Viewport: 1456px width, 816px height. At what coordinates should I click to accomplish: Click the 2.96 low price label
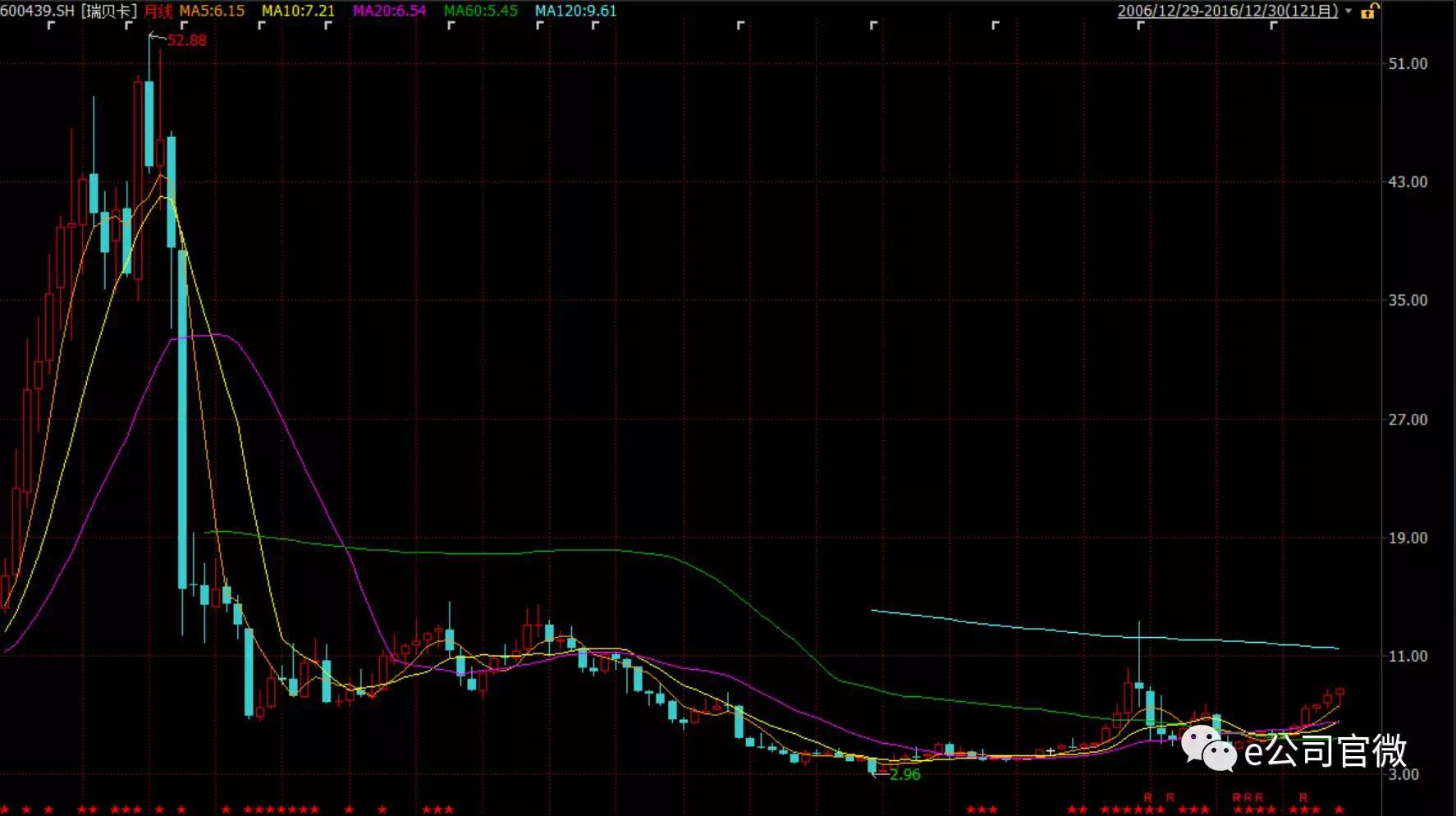click(x=904, y=774)
